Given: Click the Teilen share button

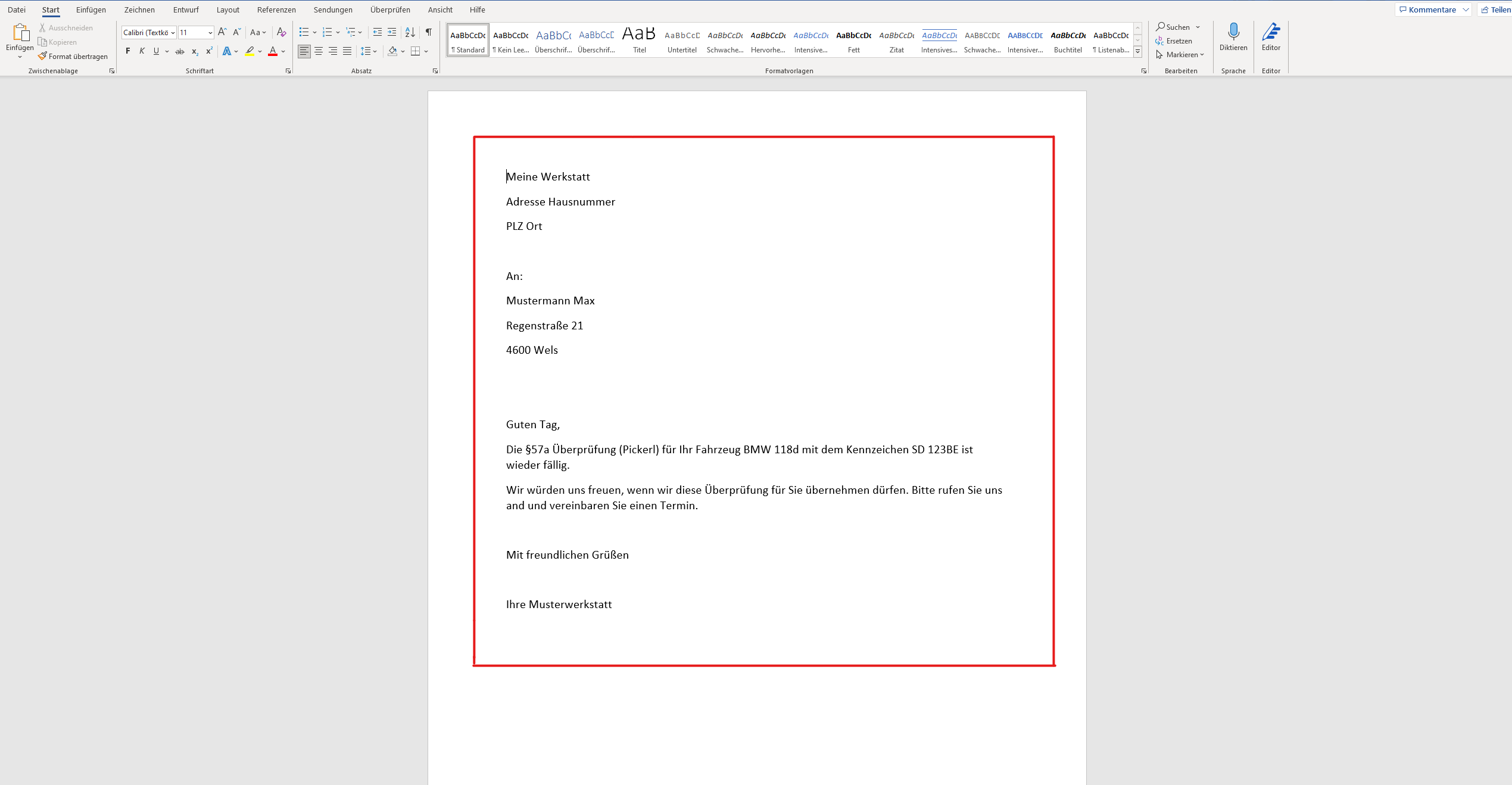Looking at the screenshot, I should point(1495,10).
